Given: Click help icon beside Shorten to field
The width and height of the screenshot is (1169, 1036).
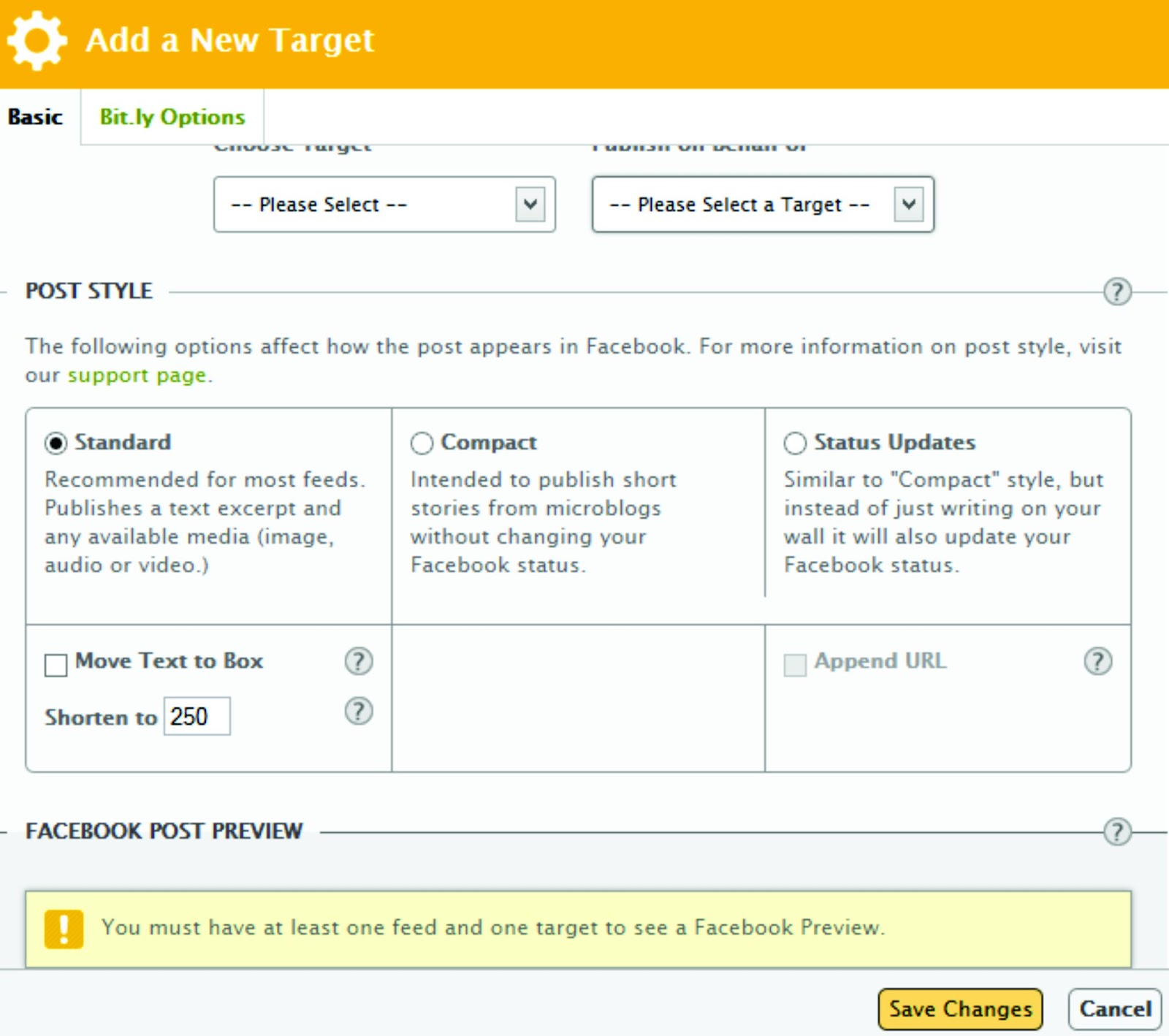Looking at the screenshot, I should [358, 711].
